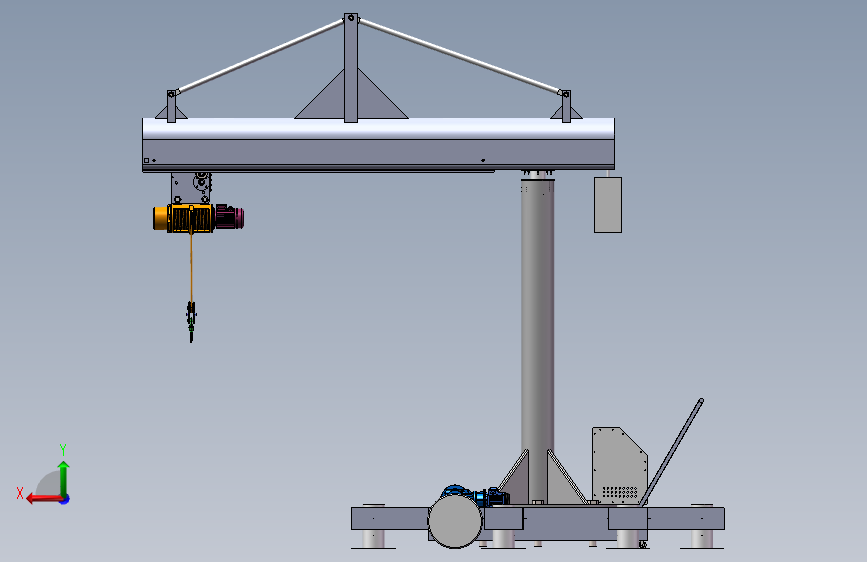Pick the lifting hook block at the rope end
Viewport: 867px width, 562px height.
tap(191, 321)
